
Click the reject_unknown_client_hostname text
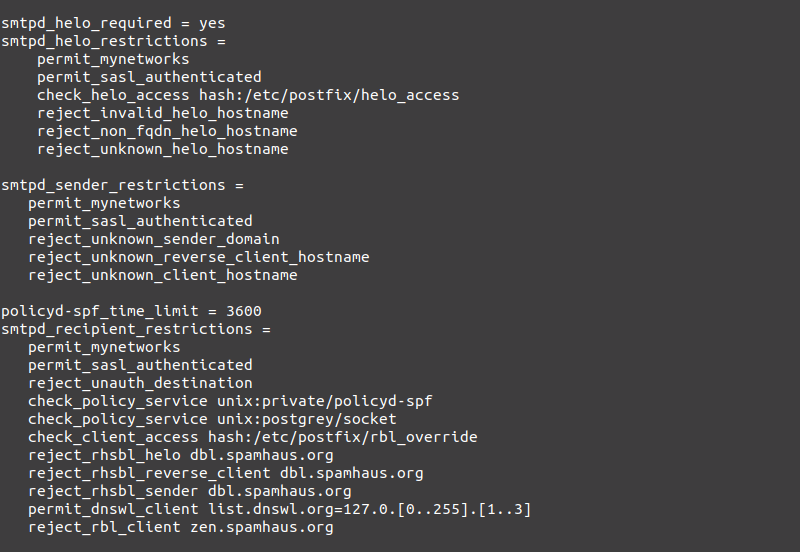tap(162, 275)
